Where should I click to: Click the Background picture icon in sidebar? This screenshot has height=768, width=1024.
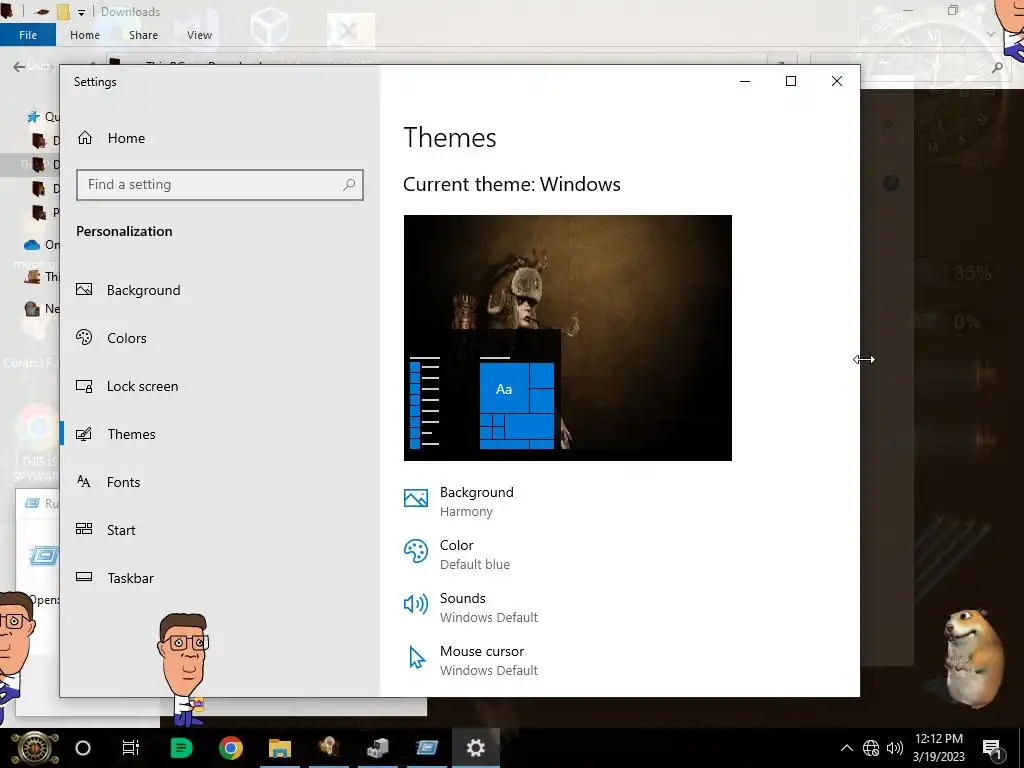[84, 289]
